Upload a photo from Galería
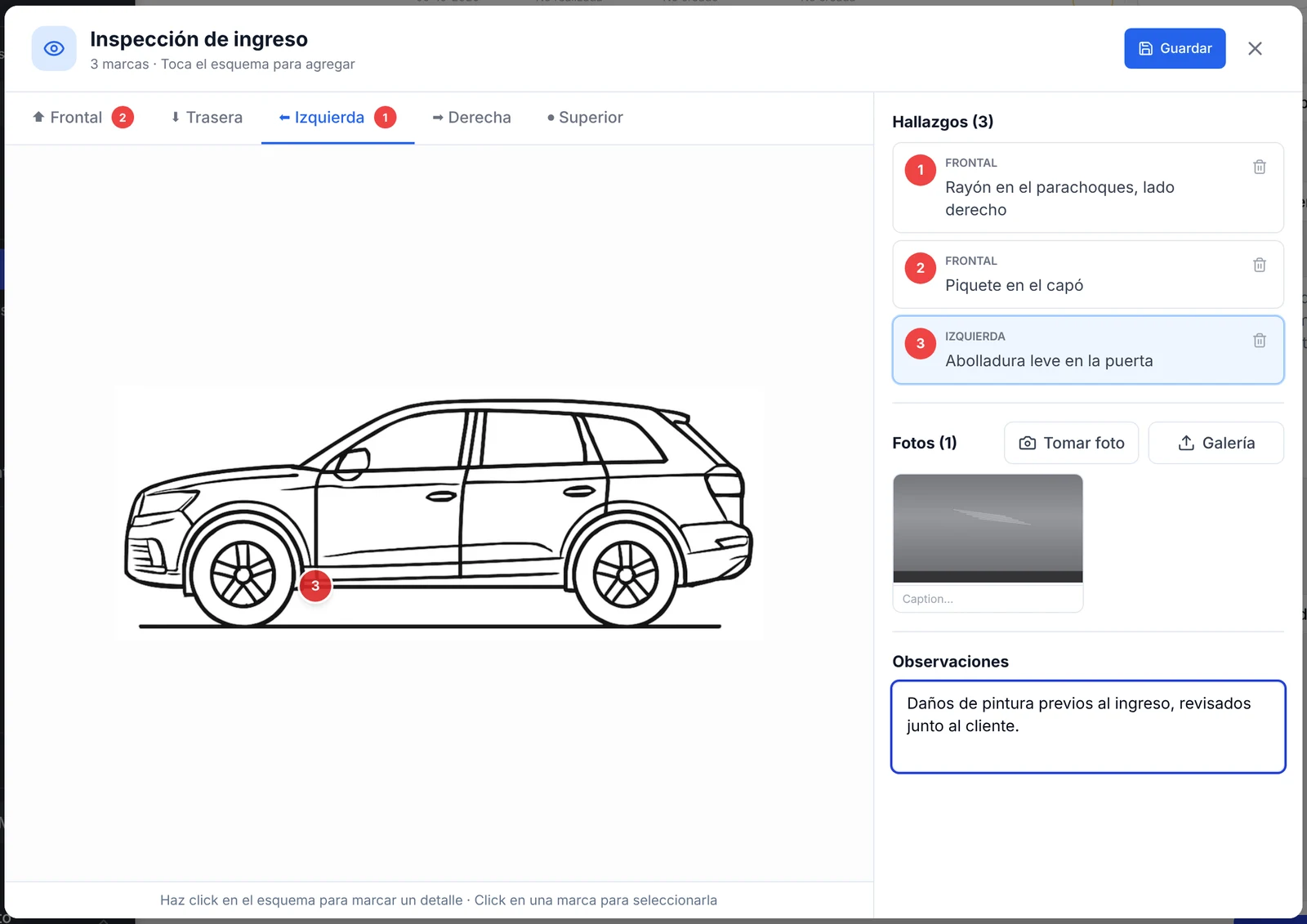 [x=1216, y=443]
